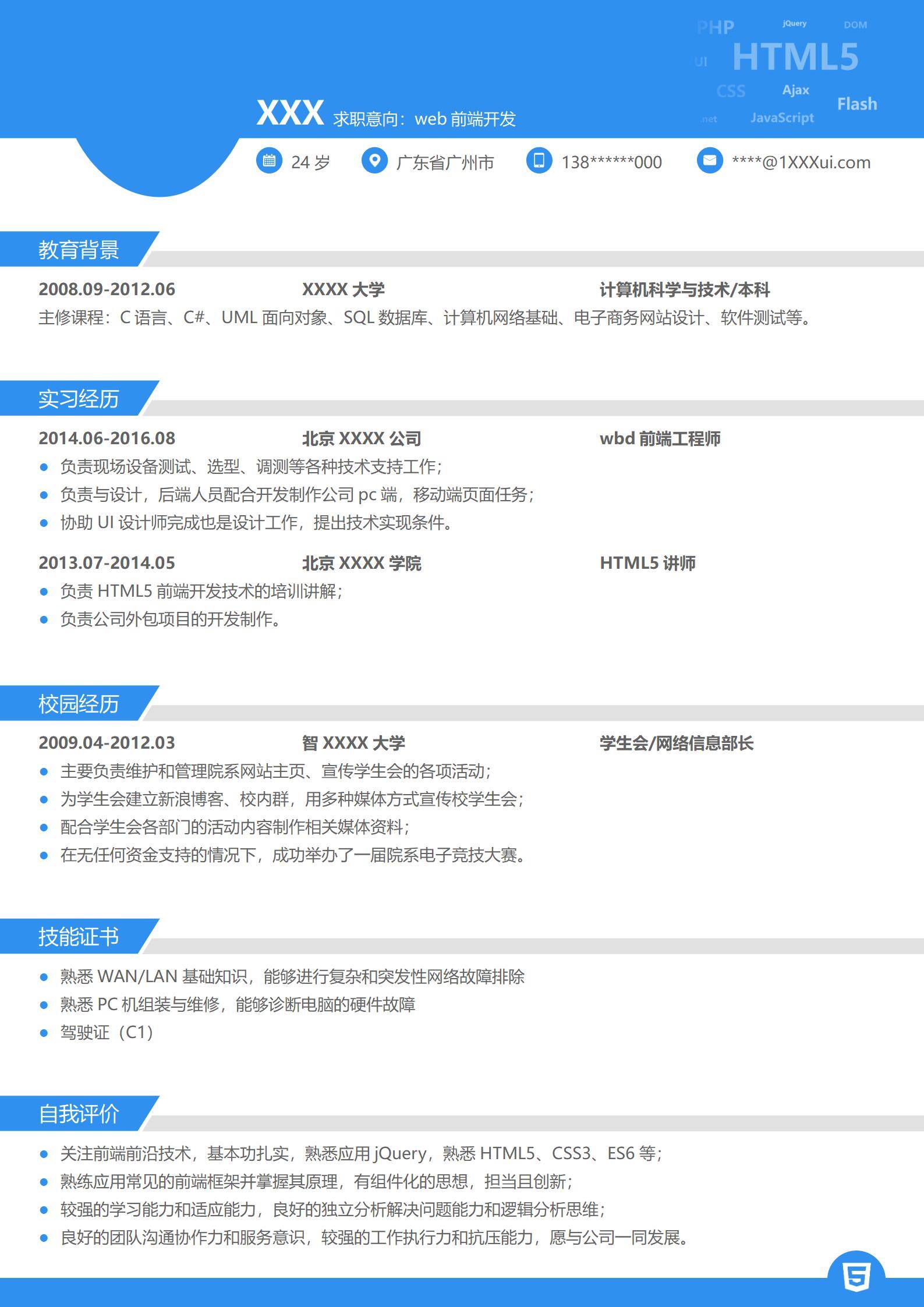Select the 实习经历 section heading
This screenshot has height=1307, width=924.
(79, 399)
